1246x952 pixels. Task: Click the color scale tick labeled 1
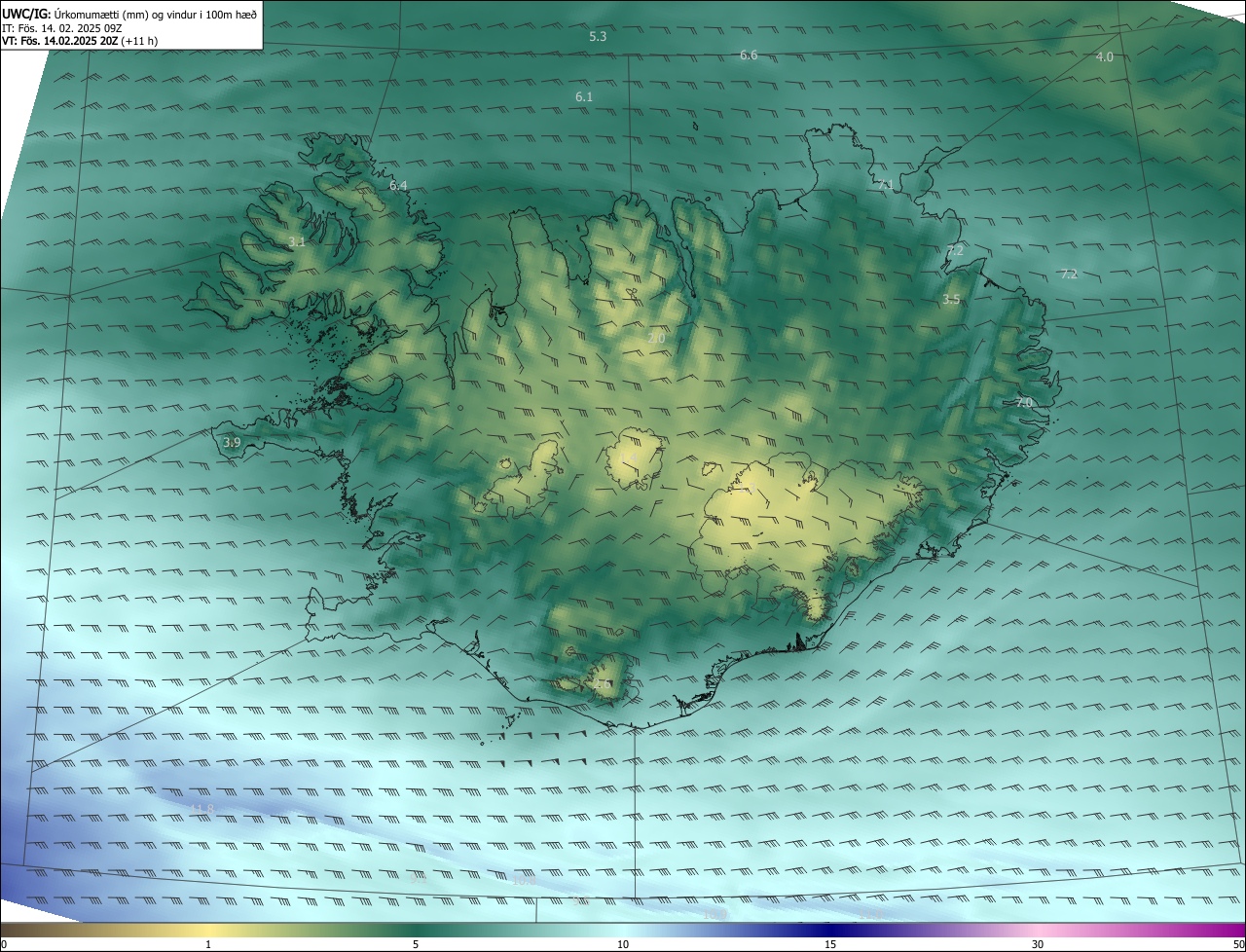point(208,944)
